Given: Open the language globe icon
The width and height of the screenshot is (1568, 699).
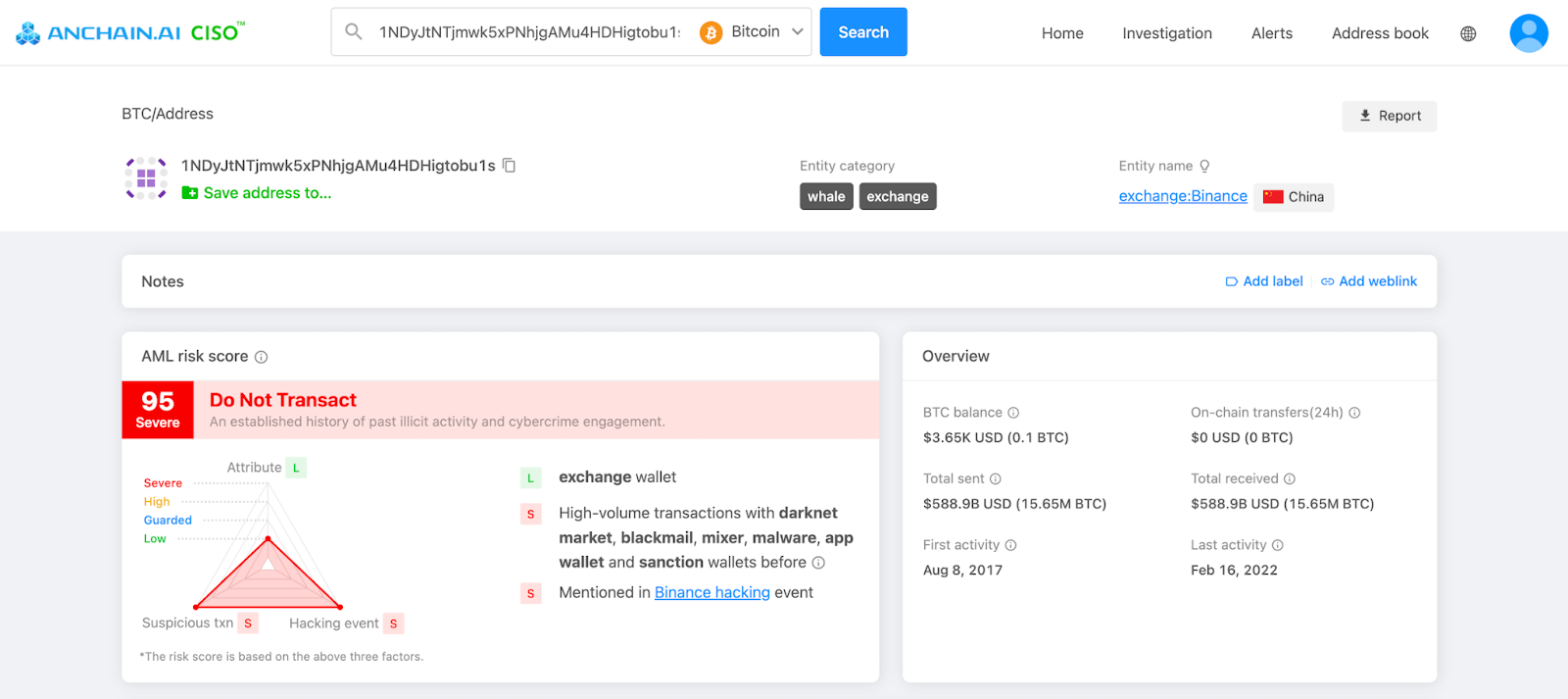Looking at the screenshot, I should (x=1468, y=33).
